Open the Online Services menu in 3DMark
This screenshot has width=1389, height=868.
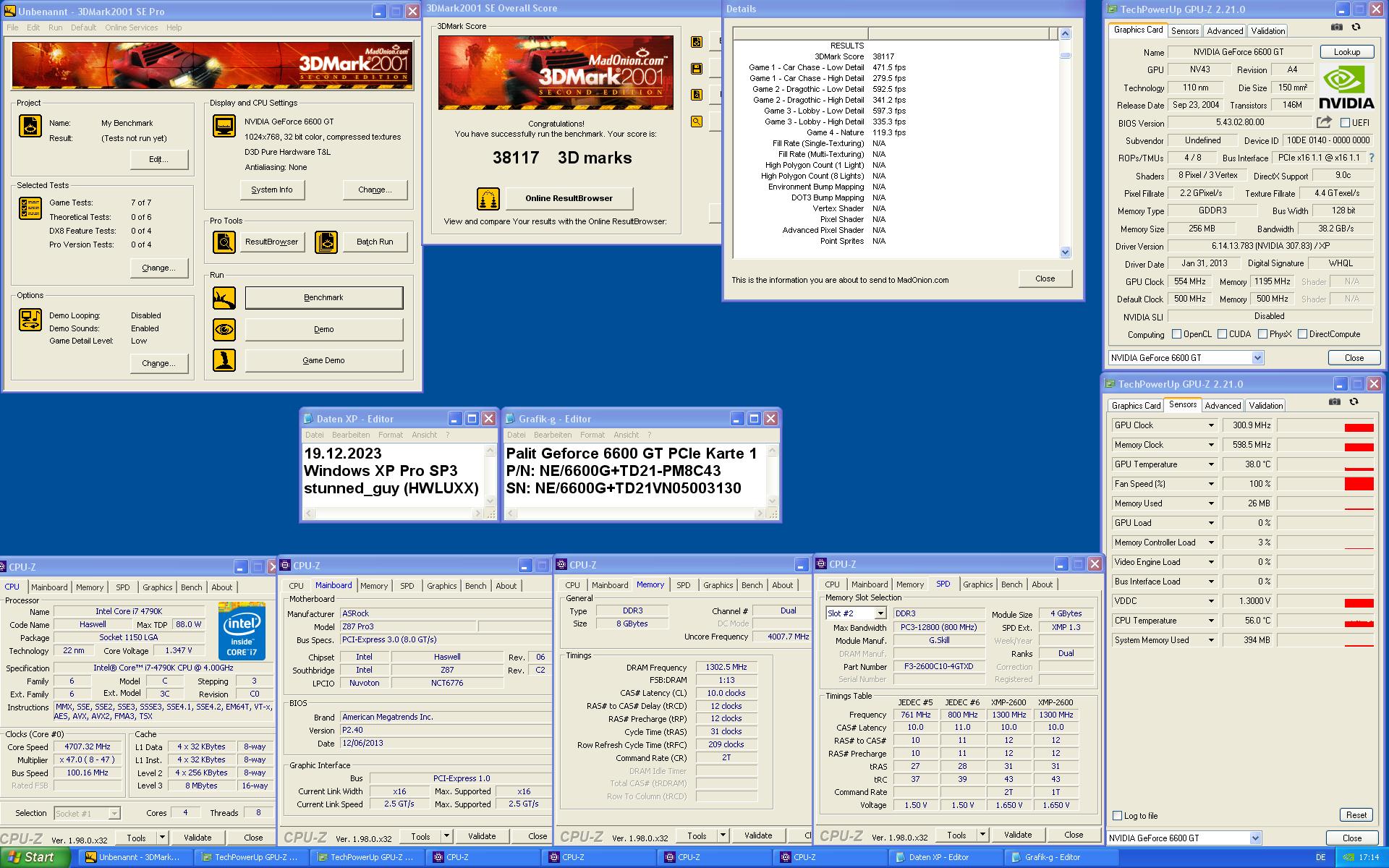(131, 27)
